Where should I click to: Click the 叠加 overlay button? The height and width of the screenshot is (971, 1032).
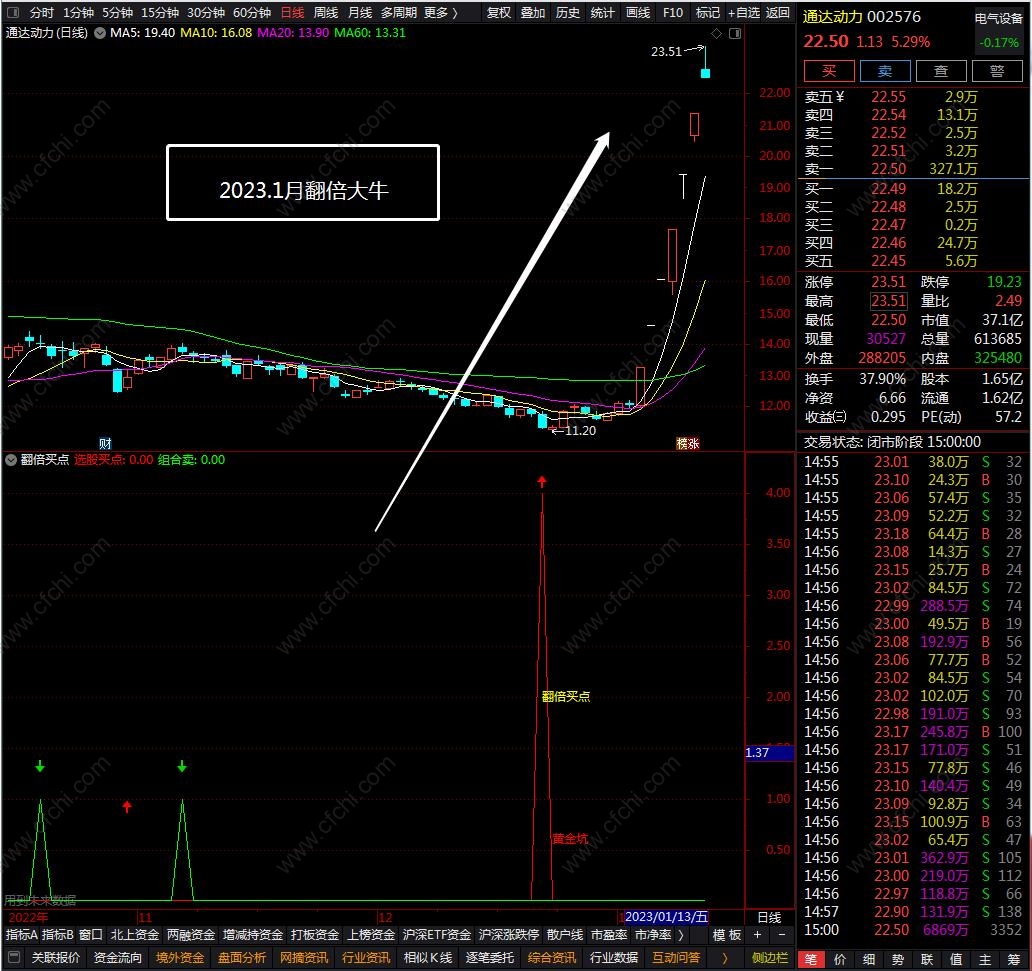[532, 13]
